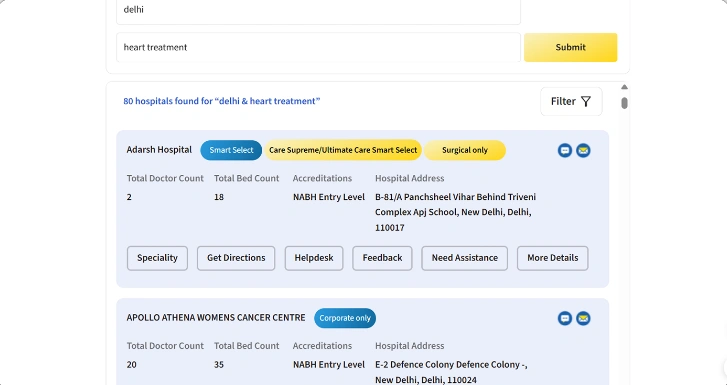
Task: Open email icon for Adarsh Hospital
Action: tap(583, 150)
